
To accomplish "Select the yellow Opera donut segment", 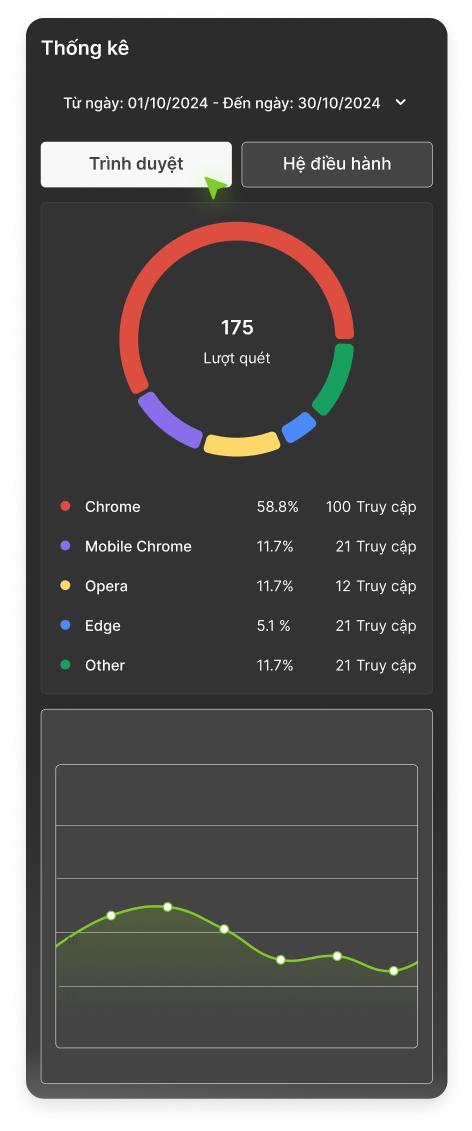I will pos(242,444).
